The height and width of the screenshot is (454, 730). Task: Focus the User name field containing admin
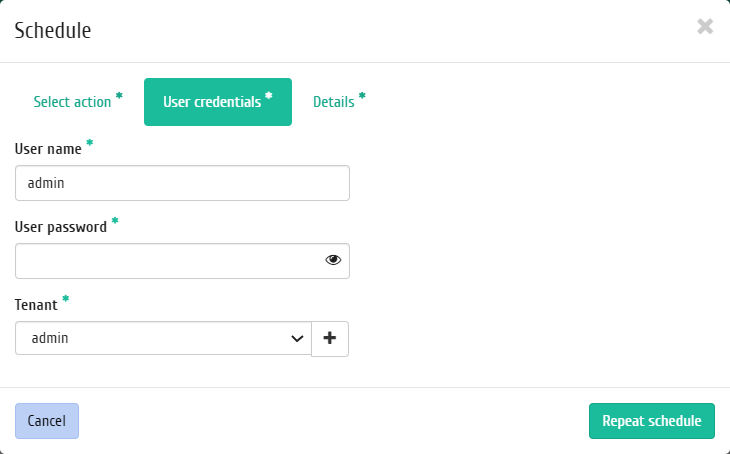point(182,183)
